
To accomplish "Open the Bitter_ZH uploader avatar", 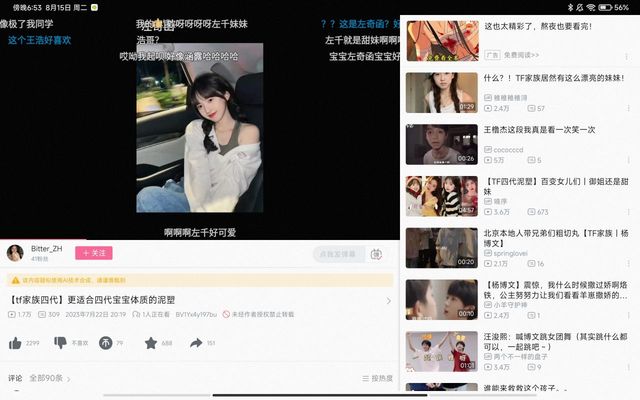I will pyautogui.click(x=15, y=253).
